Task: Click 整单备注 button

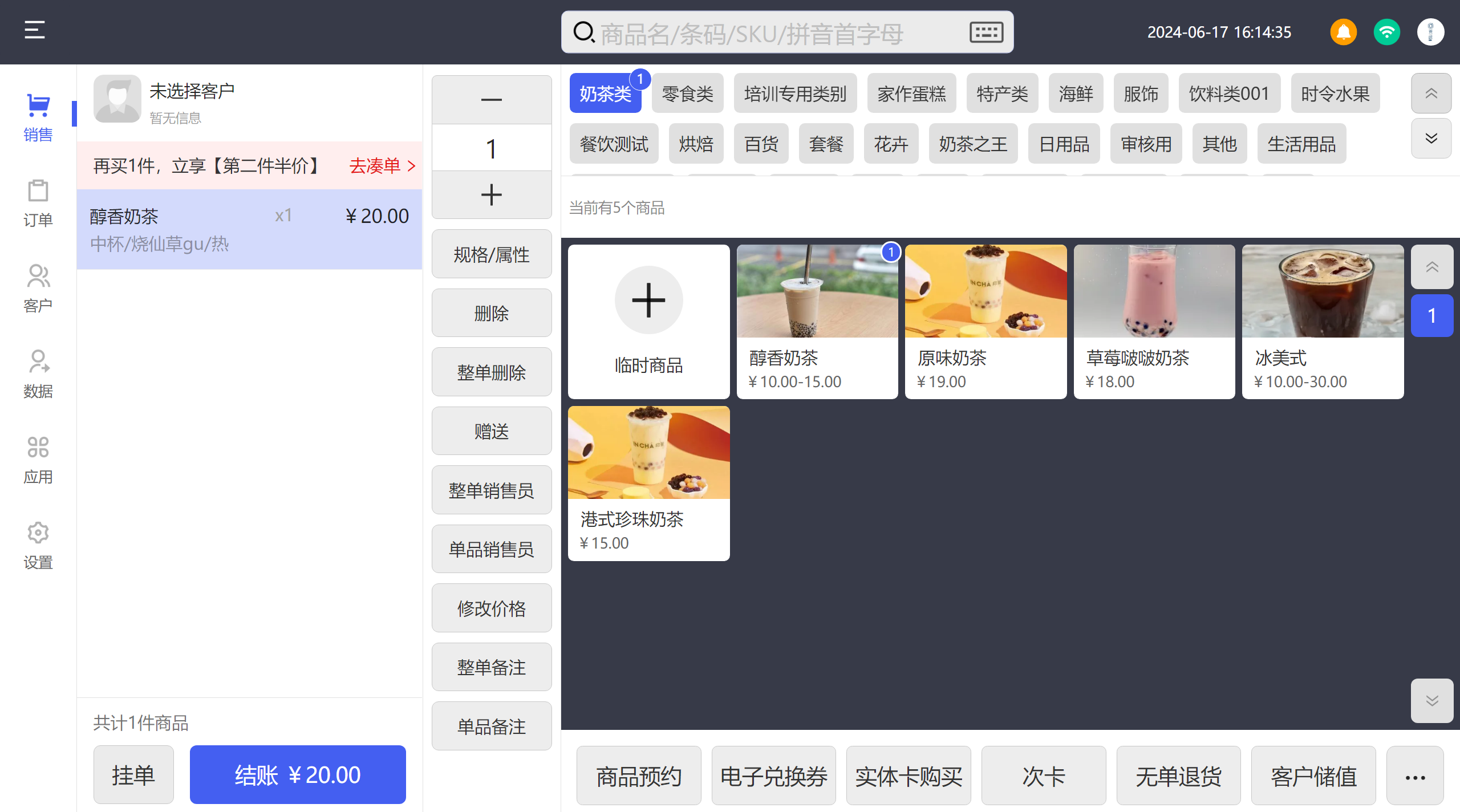Action: click(x=492, y=667)
